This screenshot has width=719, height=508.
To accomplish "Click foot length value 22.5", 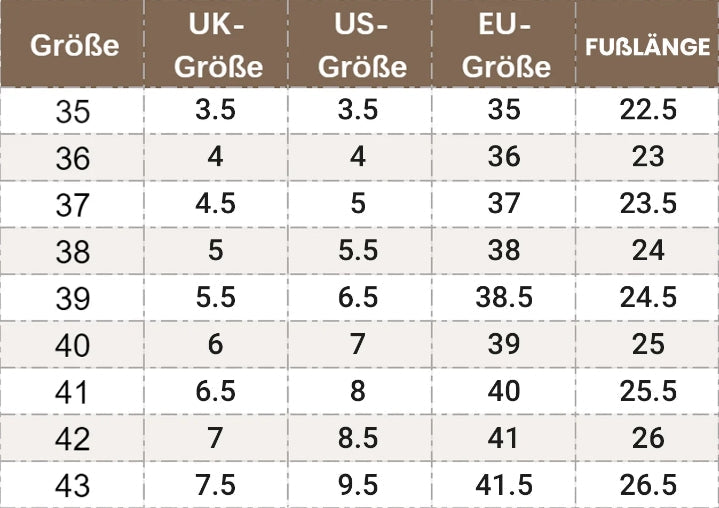I will pos(648,110).
